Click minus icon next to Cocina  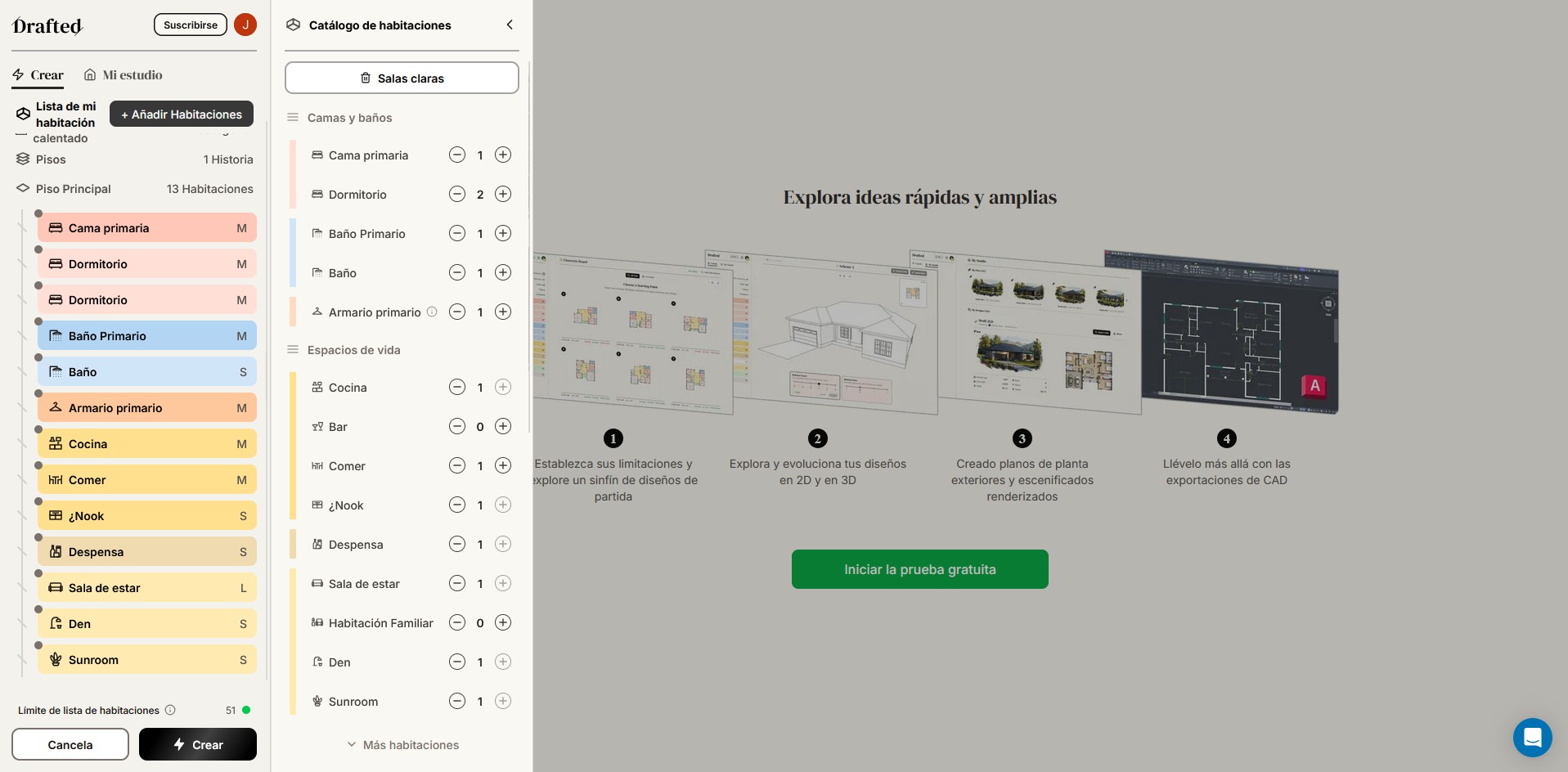click(x=457, y=387)
